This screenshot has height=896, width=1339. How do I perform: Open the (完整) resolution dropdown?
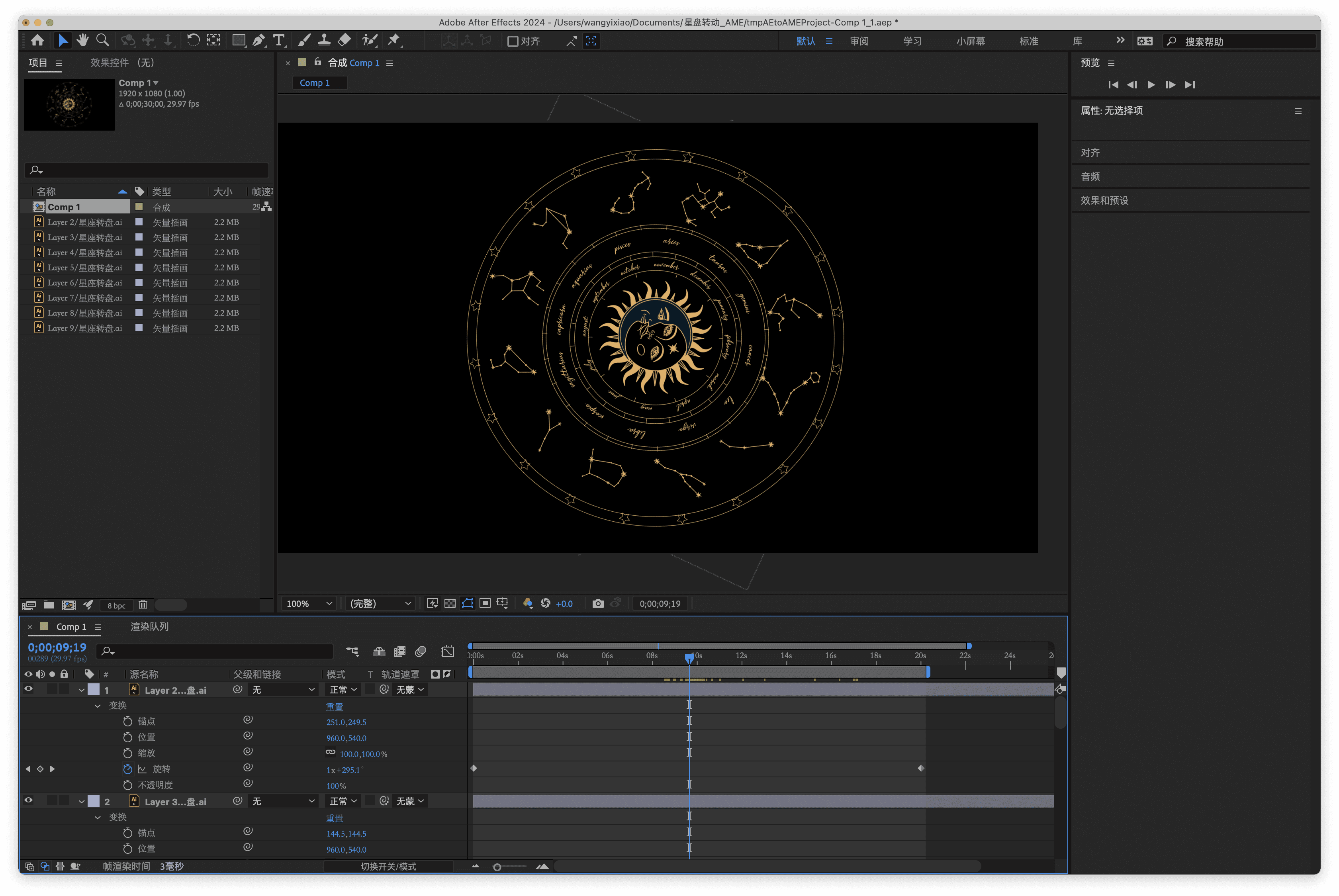click(x=380, y=603)
